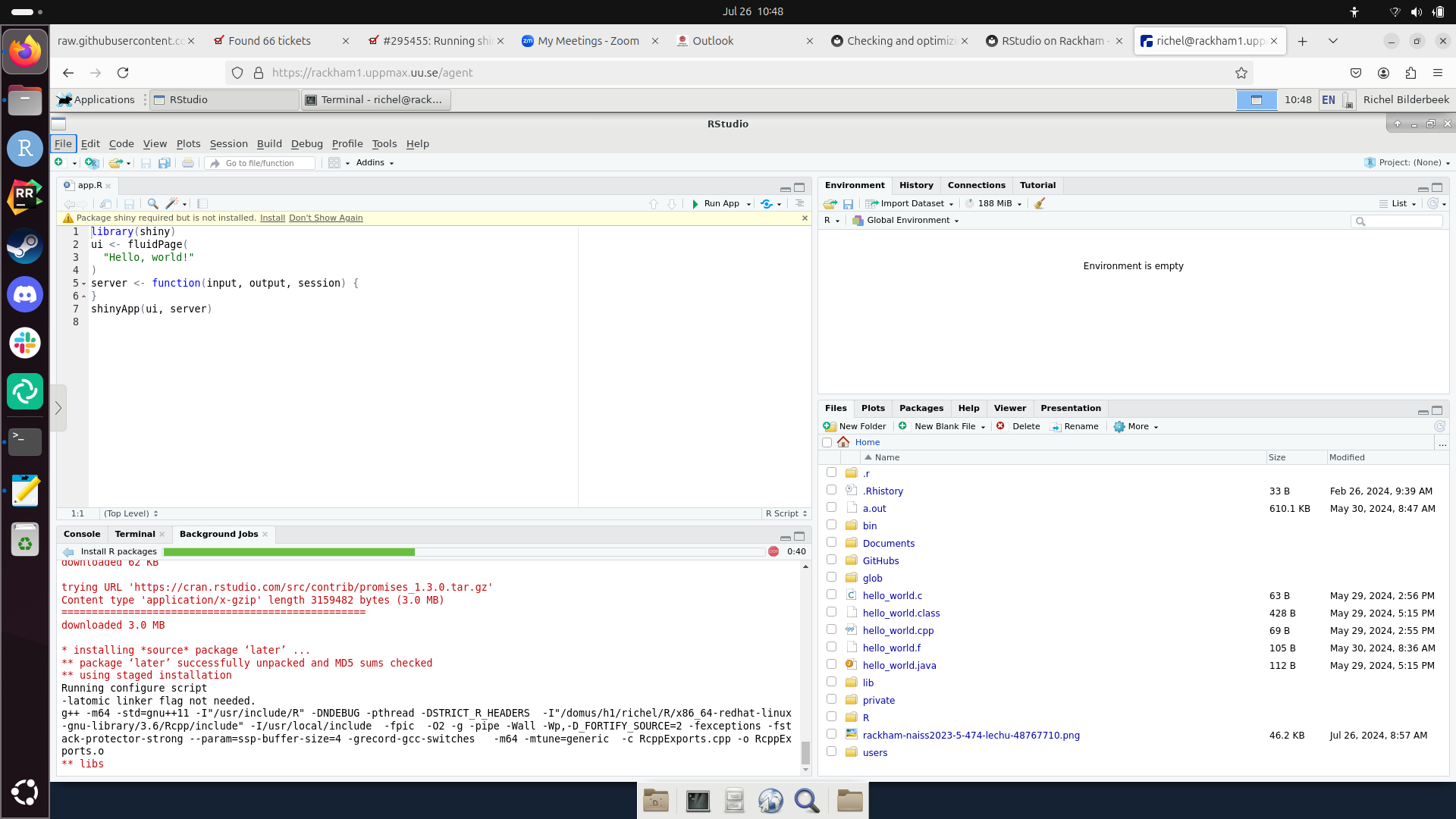This screenshot has height=819, width=1456.
Task: Click the Find/Replace magnifier icon in editor
Action: 152,203
